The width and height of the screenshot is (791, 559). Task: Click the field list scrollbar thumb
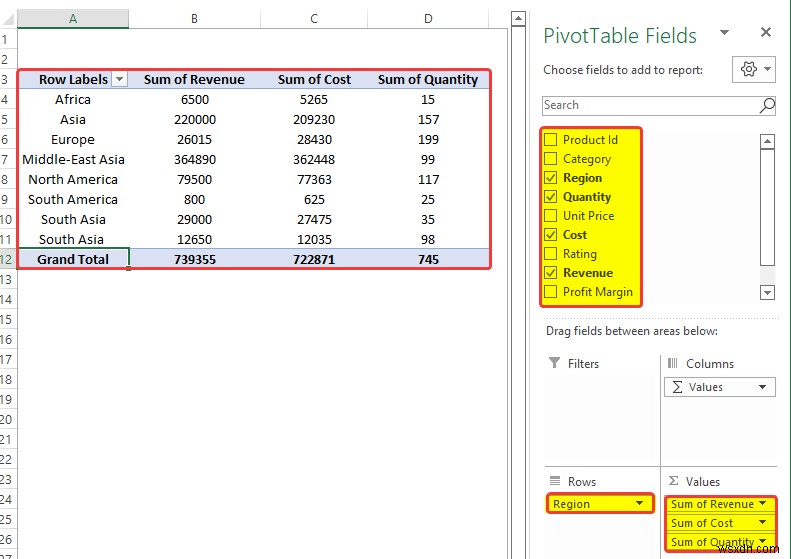coord(767,207)
